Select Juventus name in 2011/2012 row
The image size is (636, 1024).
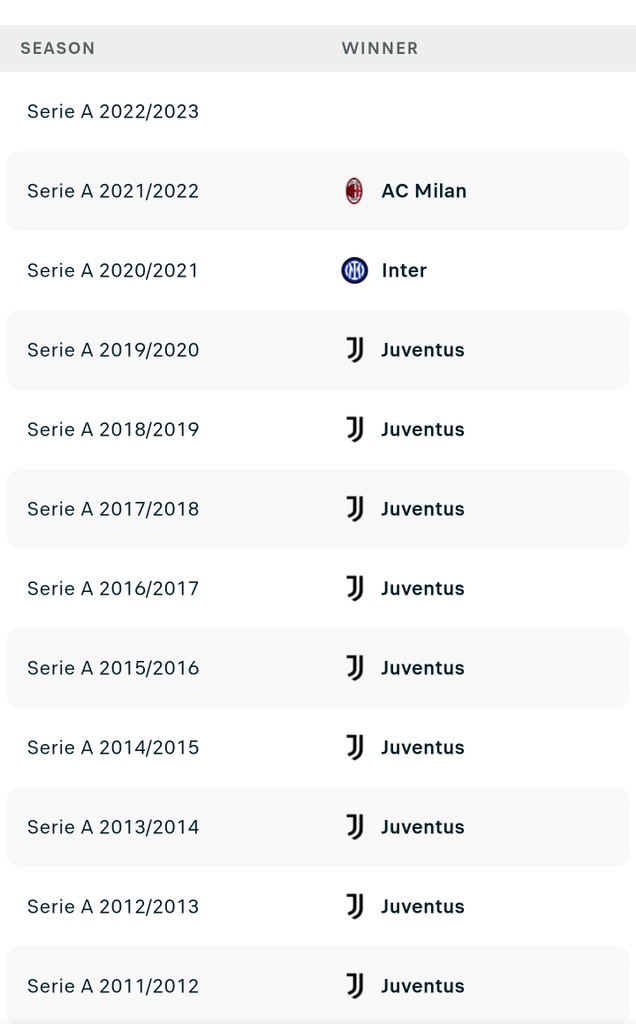[x=423, y=986]
